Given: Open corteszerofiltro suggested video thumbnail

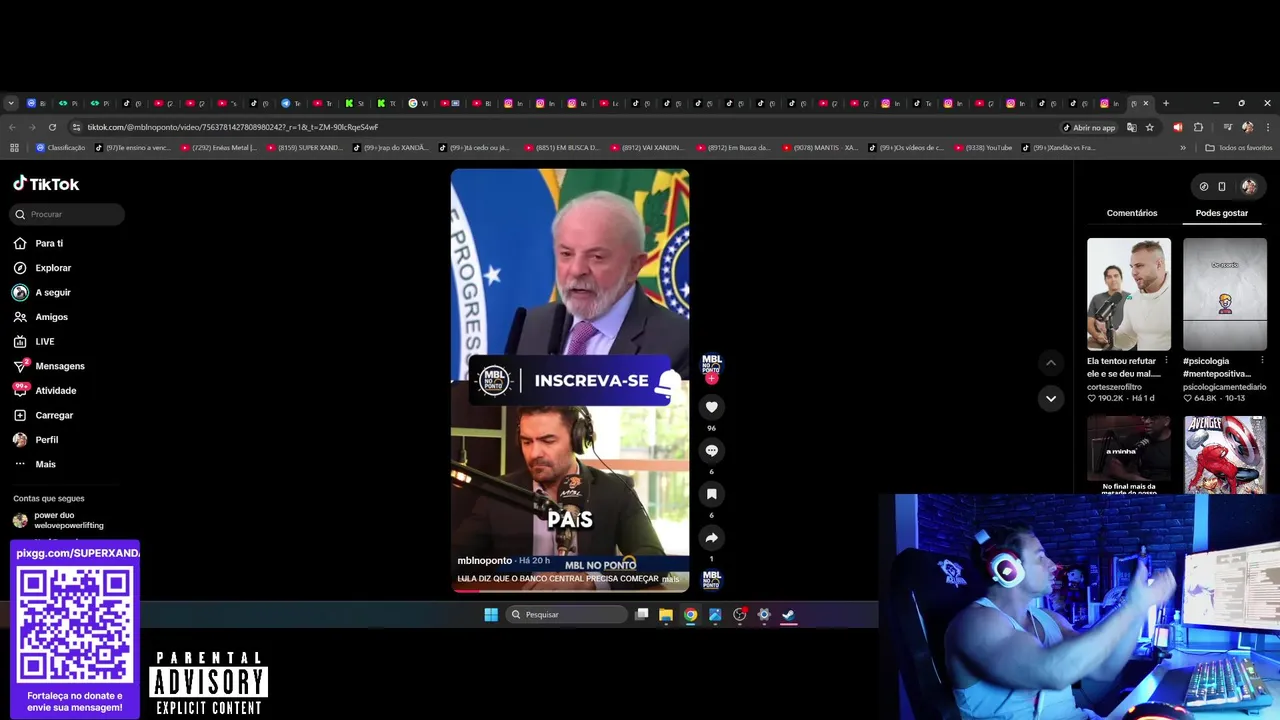Looking at the screenshot, I should click(1129, 294).
